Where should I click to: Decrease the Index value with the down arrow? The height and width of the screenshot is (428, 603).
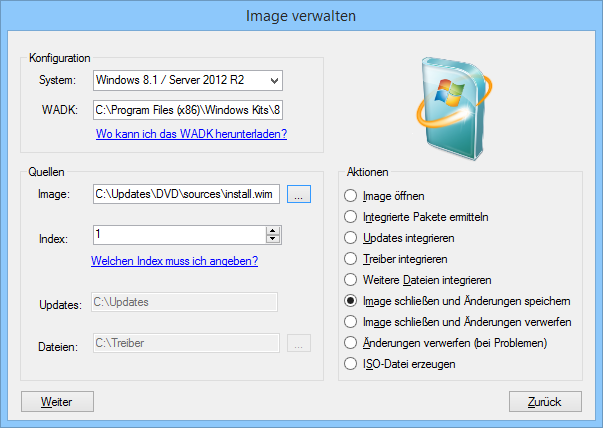click(273, 239)
